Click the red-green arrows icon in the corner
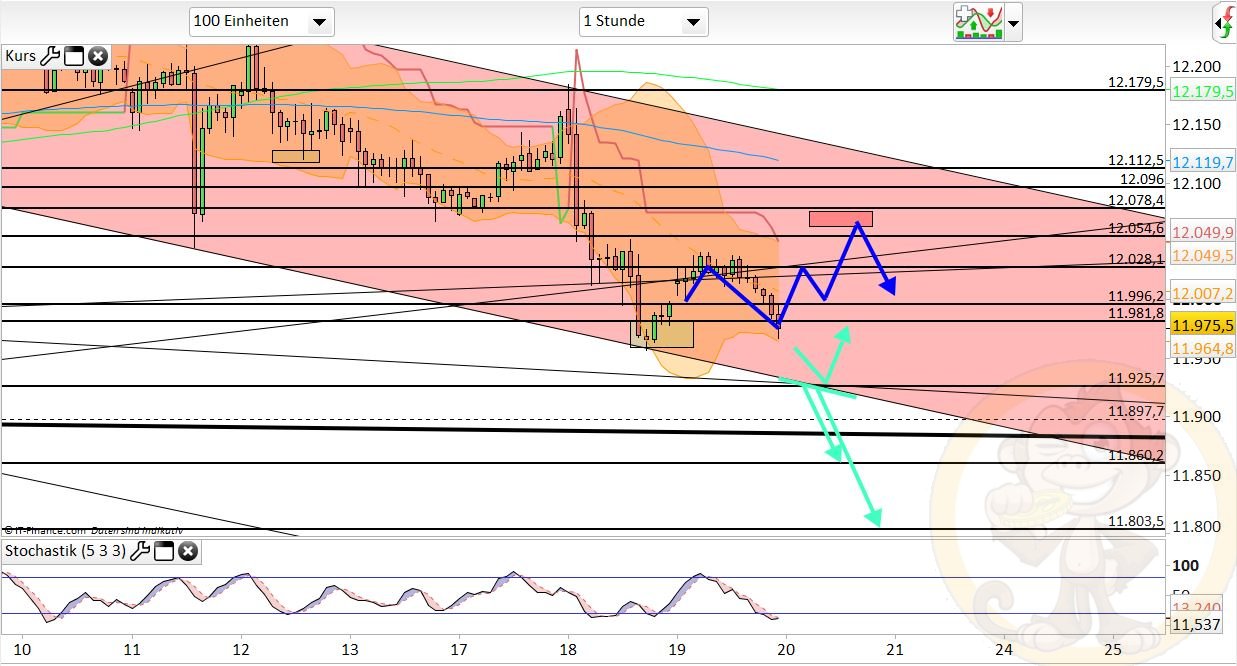The width and height of the screenshot is (1237, 666). (1225, 20)
